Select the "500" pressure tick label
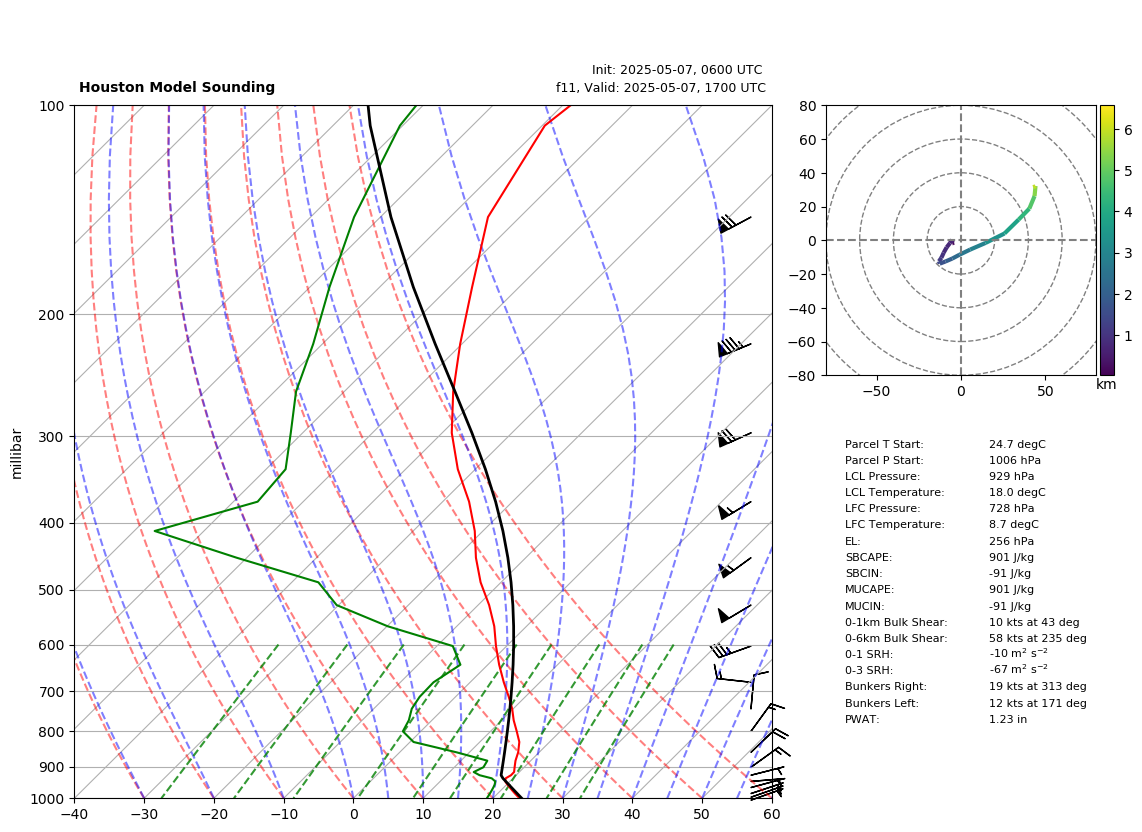 click(x=53, y=591)
